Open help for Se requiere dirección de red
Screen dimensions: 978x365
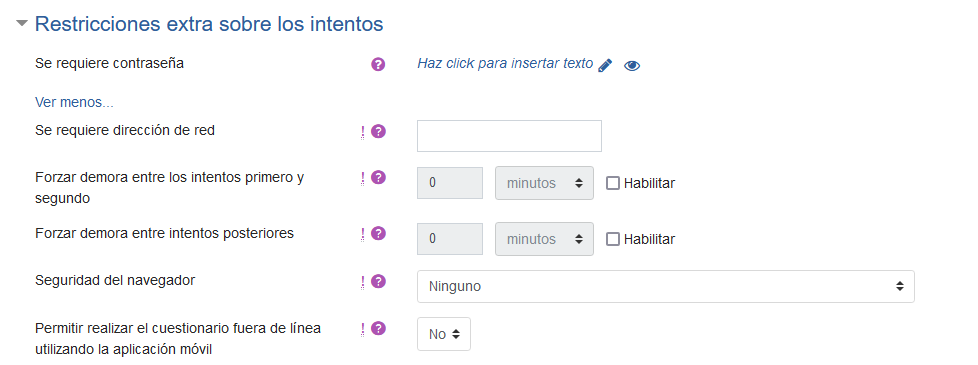tap(378, 132)
